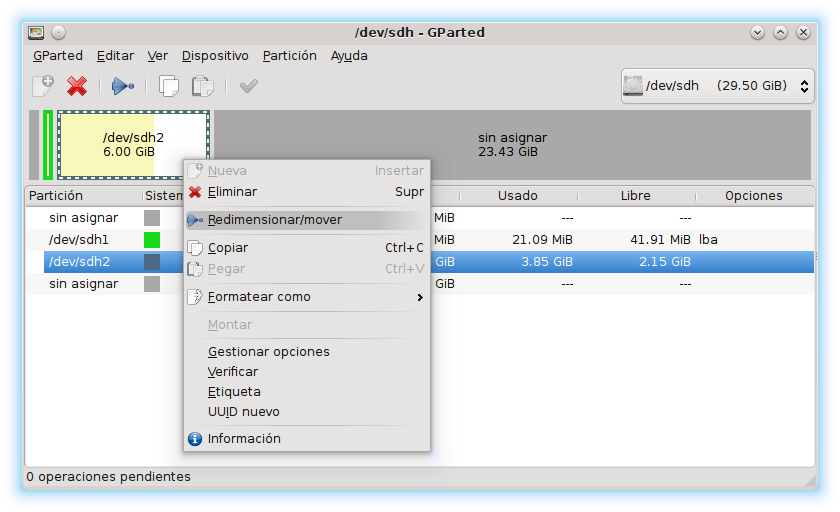840x512 pixels.
Task: Click the 41.91 MiB free value
Action: [x=660, y=240]
